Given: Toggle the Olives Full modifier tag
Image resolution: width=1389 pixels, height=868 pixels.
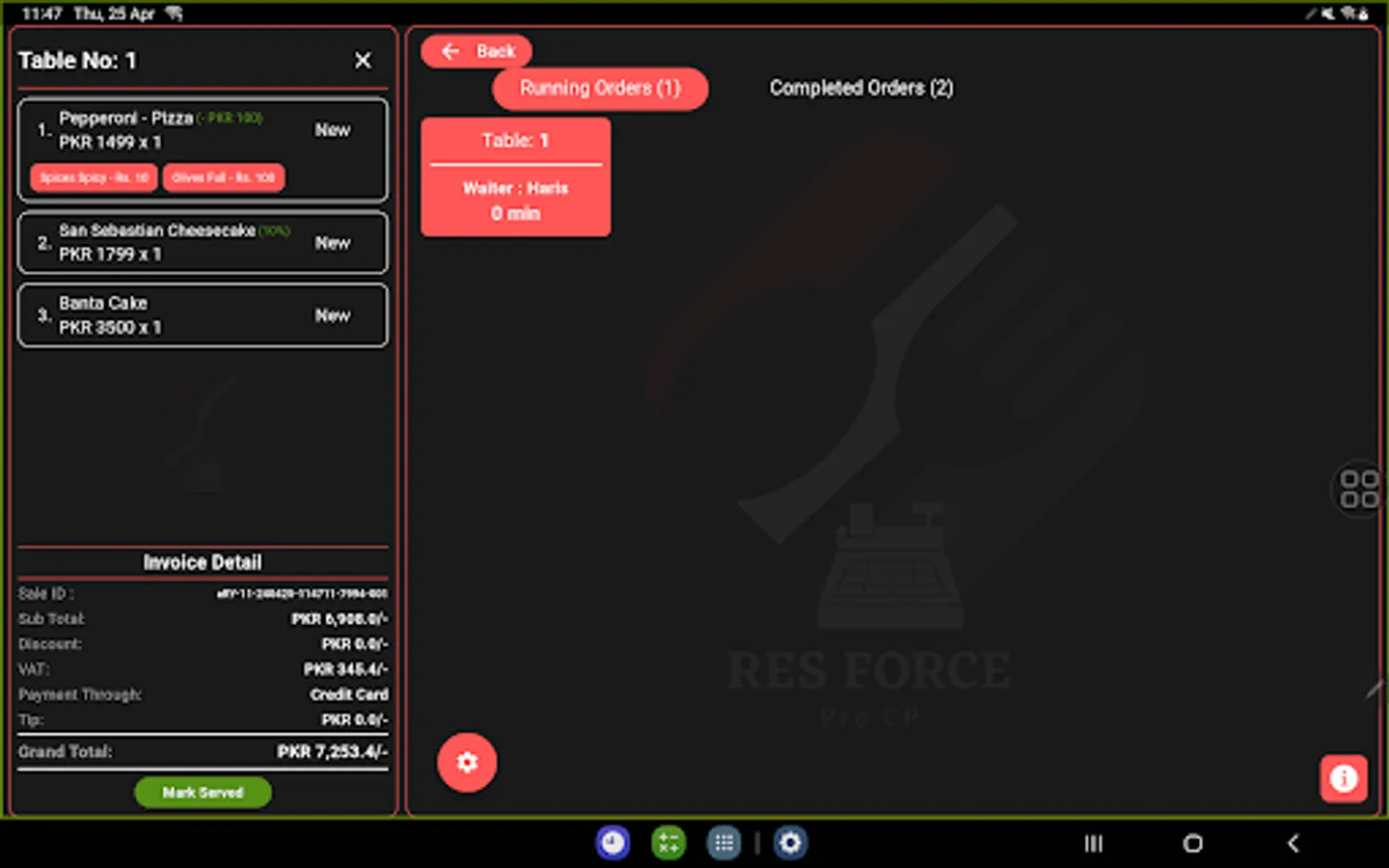Looking at the screenshot, I should tap(224, 177).
